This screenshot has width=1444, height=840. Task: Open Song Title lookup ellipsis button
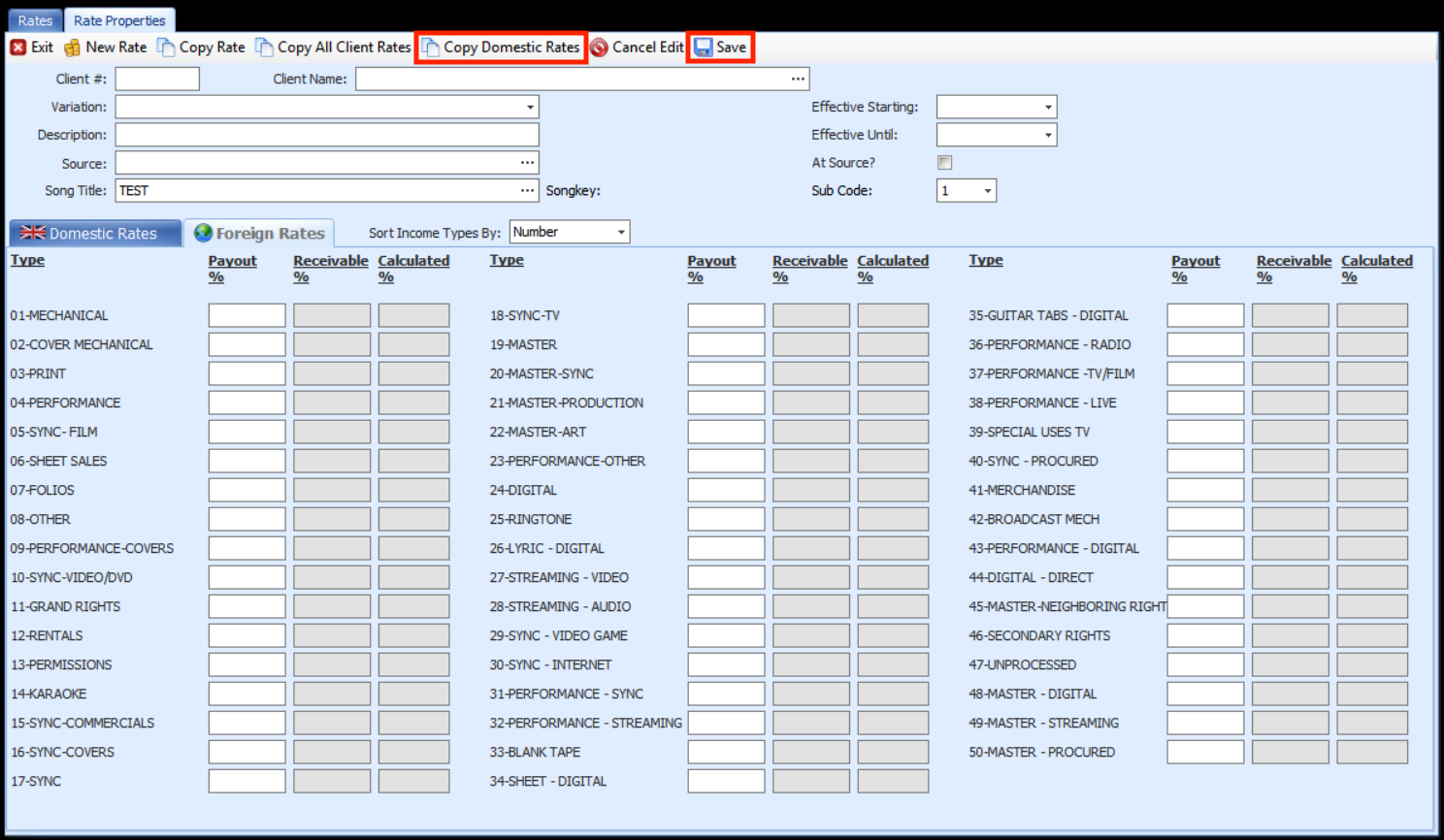click(x=527, y=190)
